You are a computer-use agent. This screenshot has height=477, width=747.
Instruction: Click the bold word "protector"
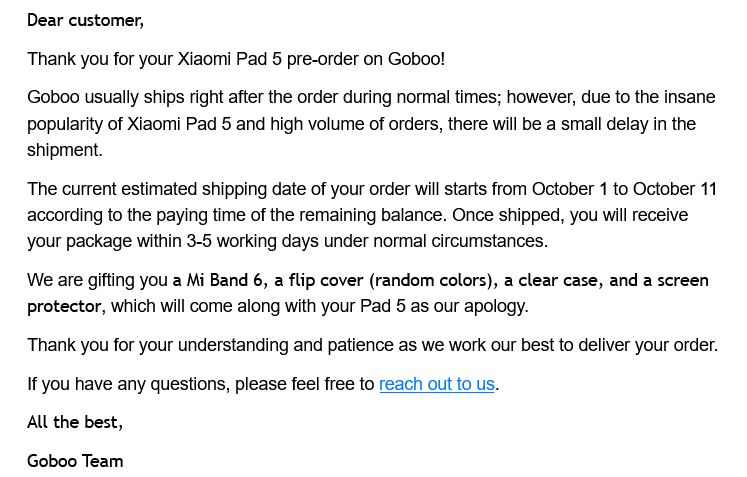(64, 306)
